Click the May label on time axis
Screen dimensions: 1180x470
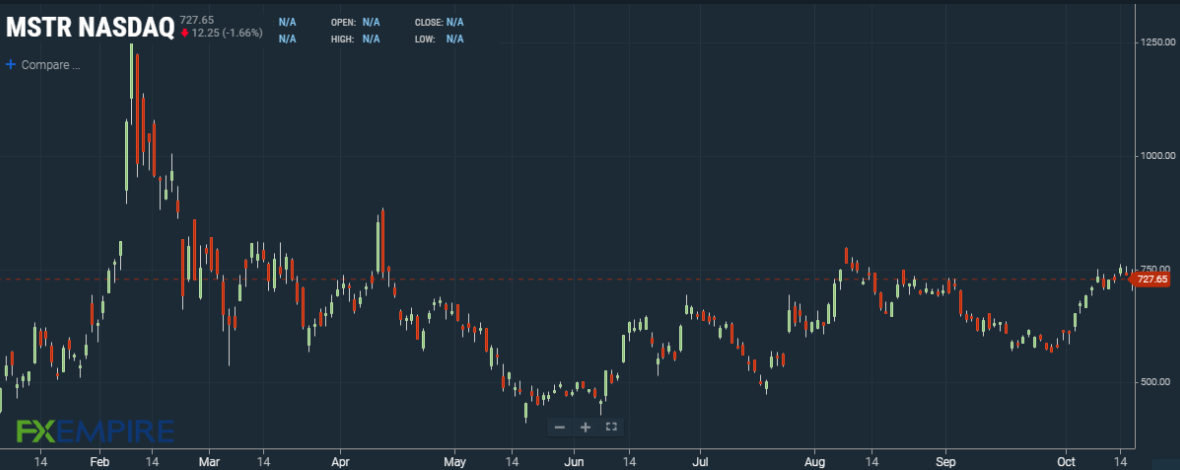click(455, 460)
